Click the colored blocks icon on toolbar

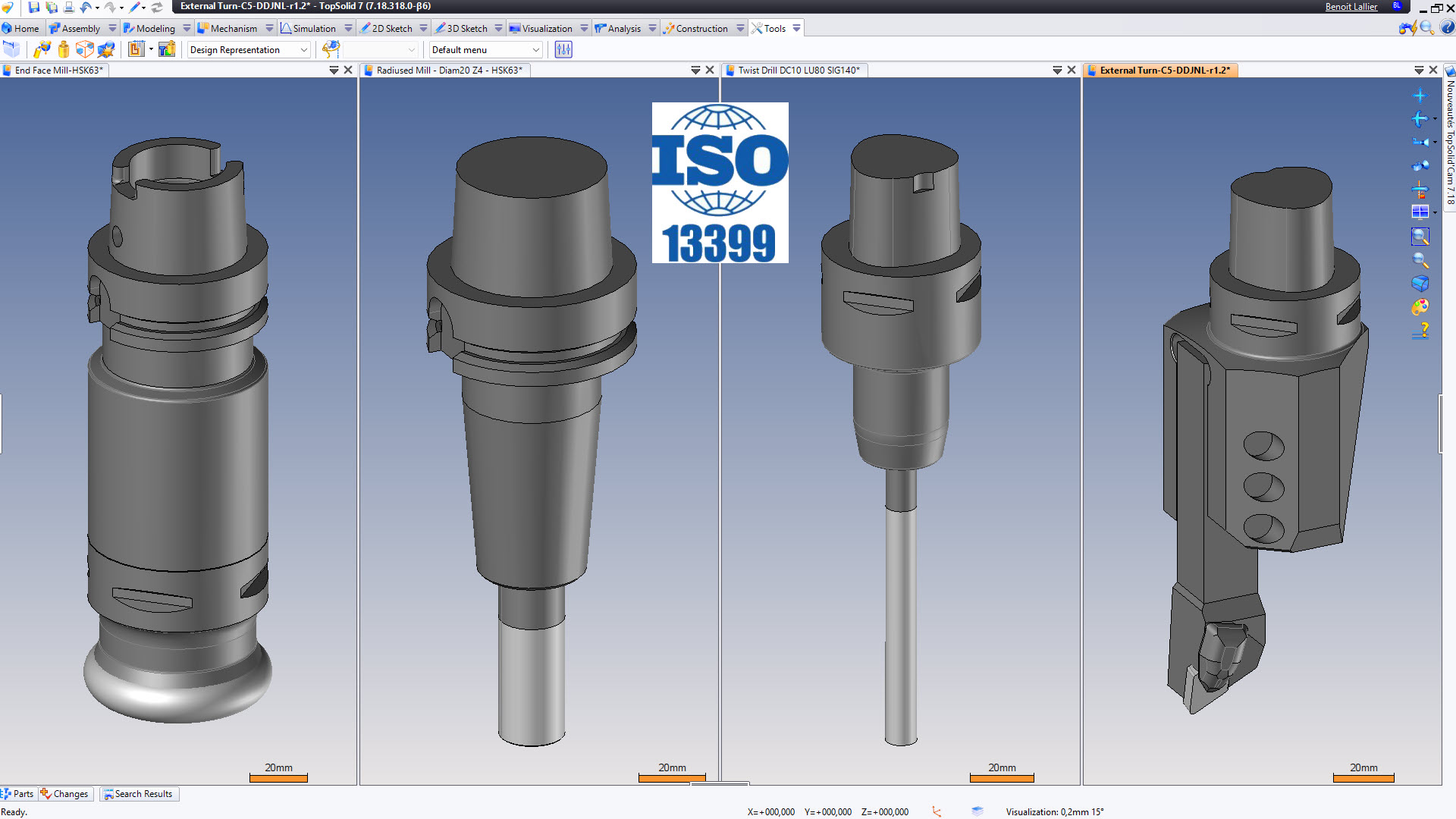[167, 49]
